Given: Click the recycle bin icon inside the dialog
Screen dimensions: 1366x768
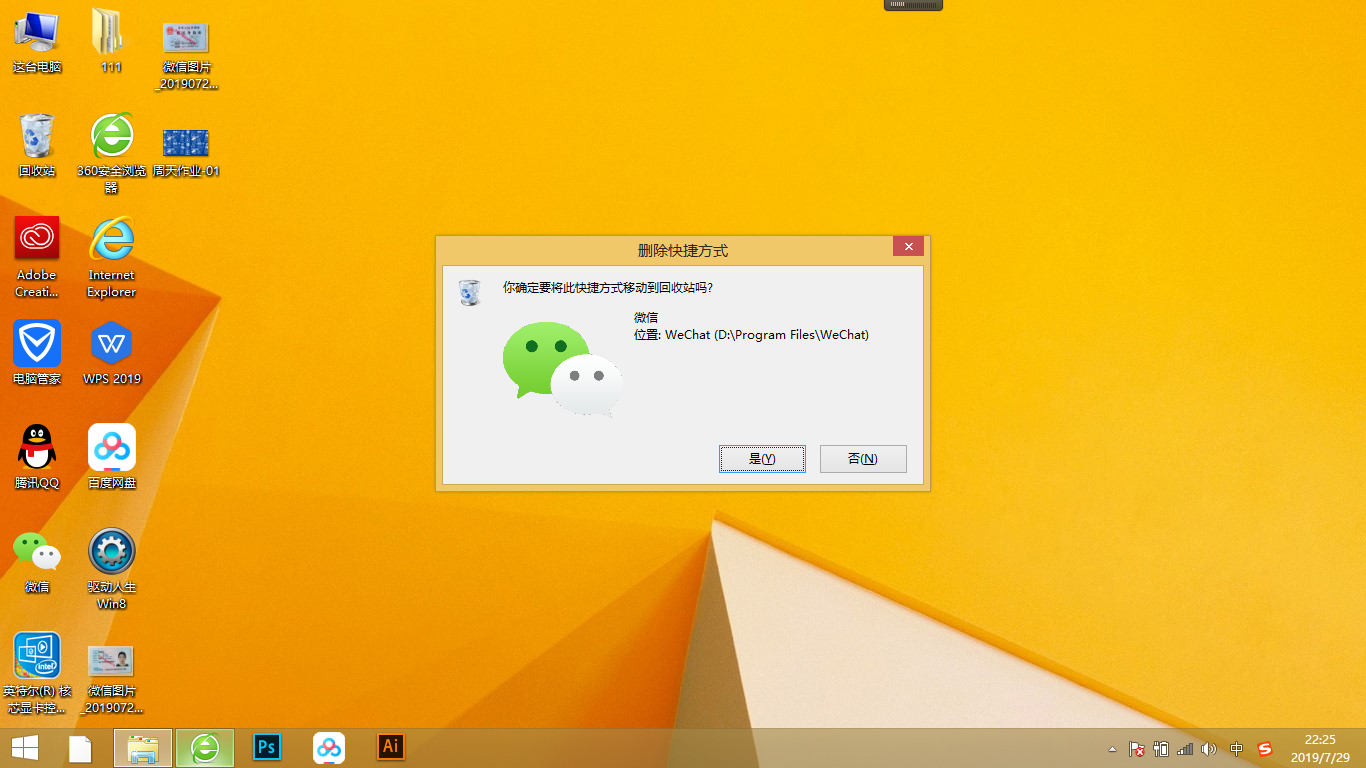Looking at the screenshot, I should coord(469,291).
